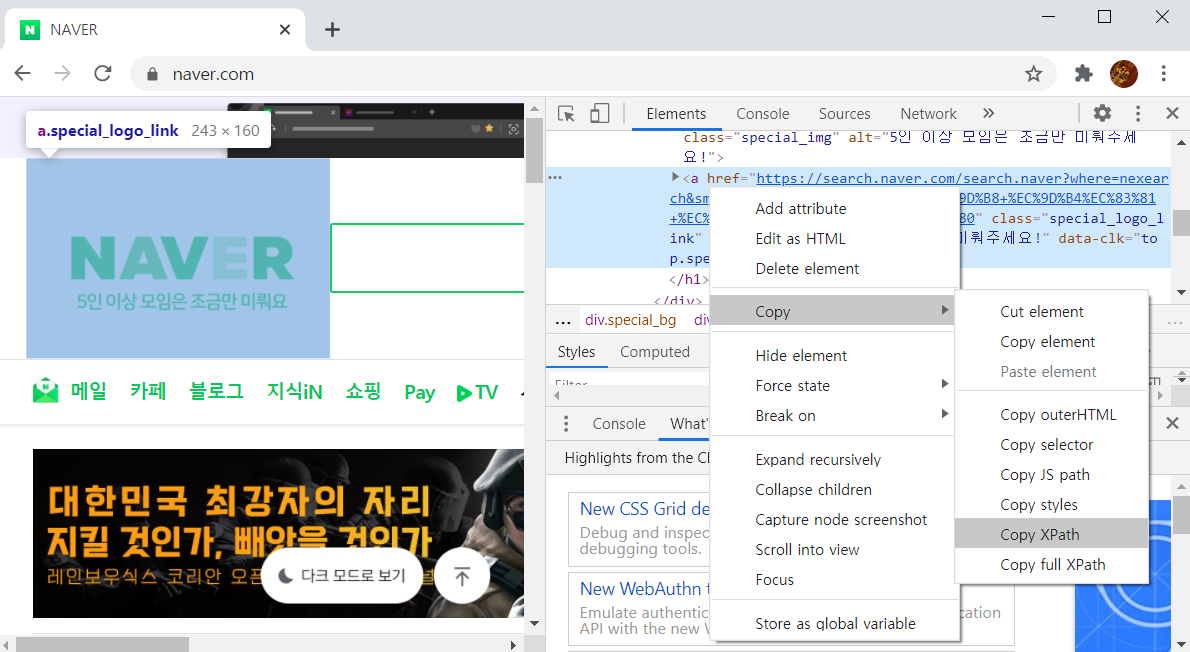Viewport: 1190px width, 652px height.
Task: Open the Copy submenu
Action: 833,311
